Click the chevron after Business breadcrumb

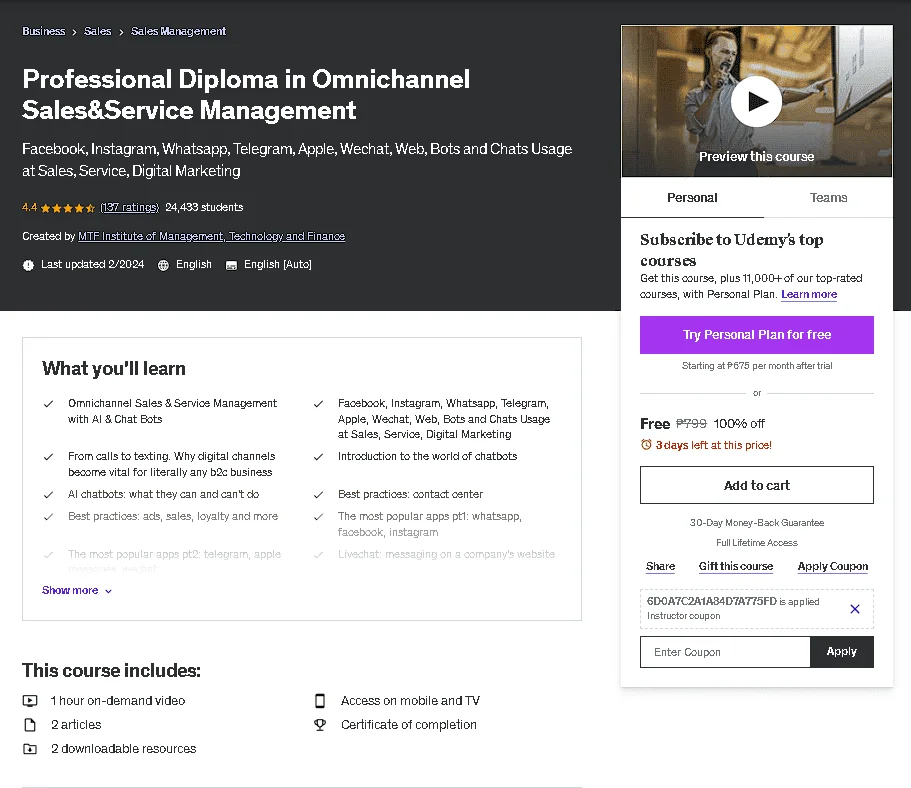pyautogui.click(x=74, y=32)
